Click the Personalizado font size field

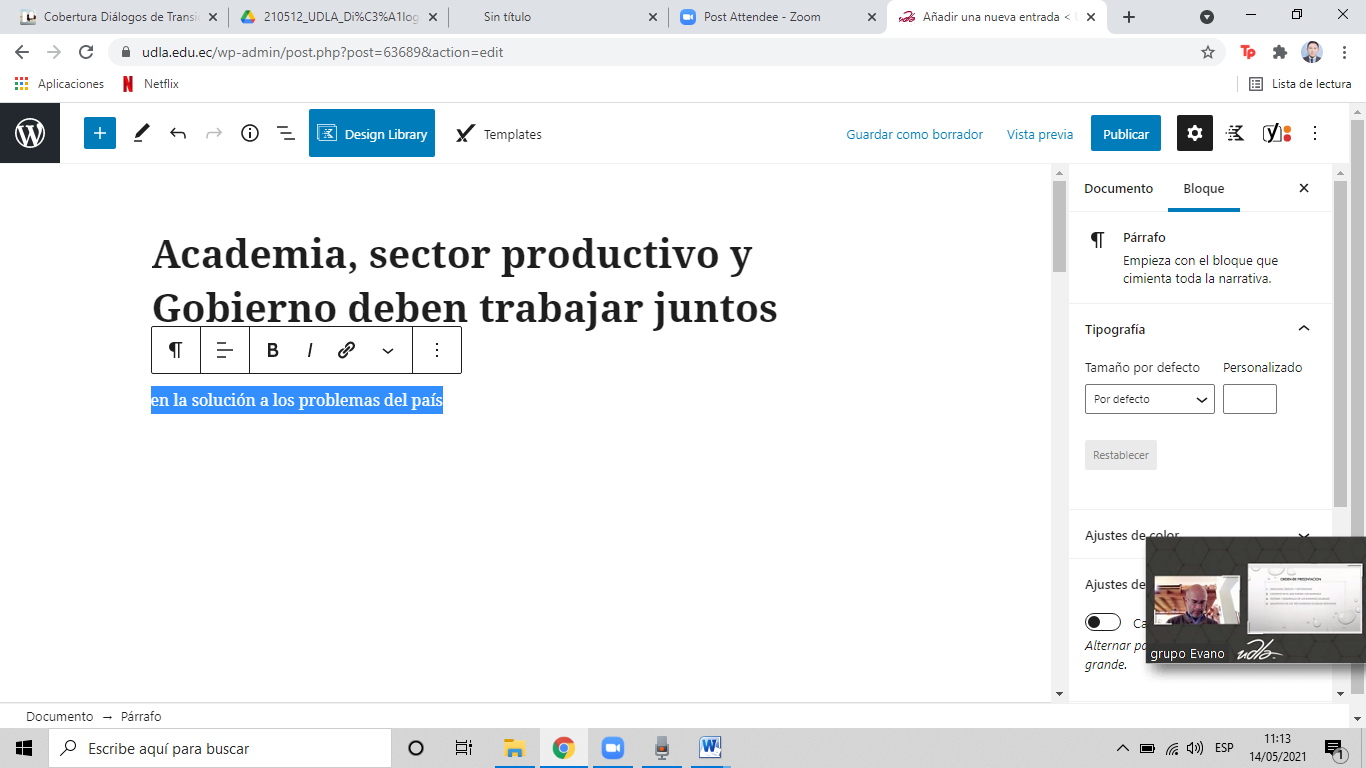click(x=1249, y=399)
